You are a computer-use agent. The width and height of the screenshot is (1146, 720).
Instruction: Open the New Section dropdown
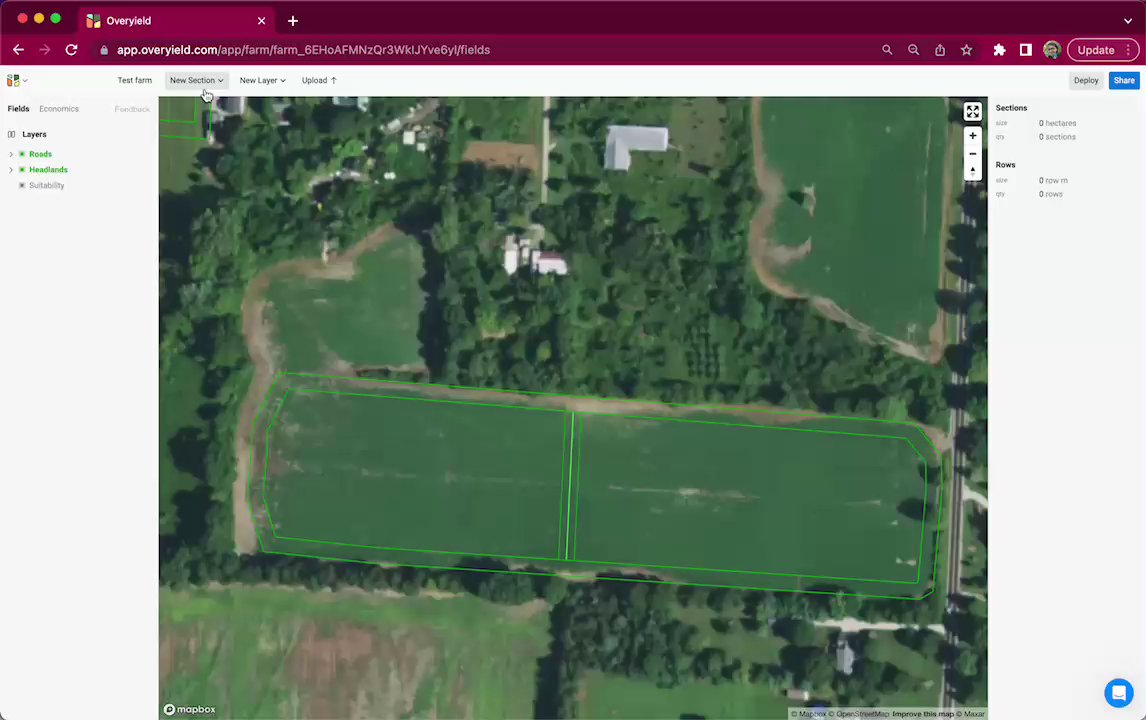point(197,80)
